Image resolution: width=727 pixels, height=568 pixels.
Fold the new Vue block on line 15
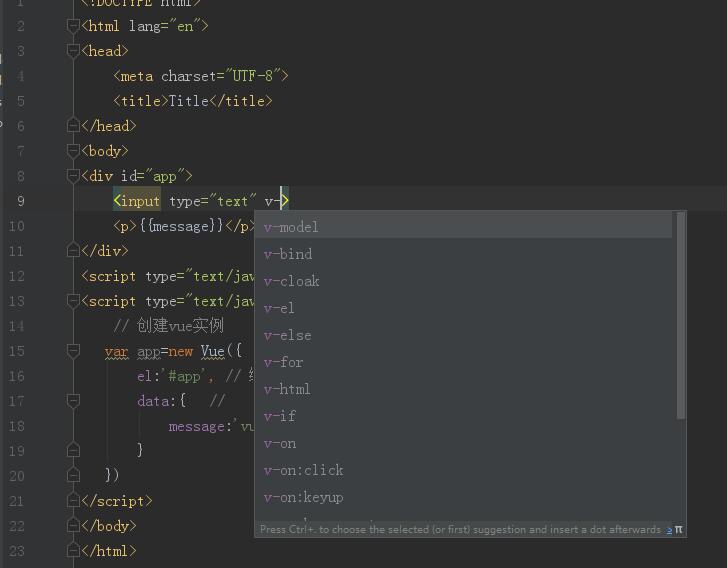point(73,351)
